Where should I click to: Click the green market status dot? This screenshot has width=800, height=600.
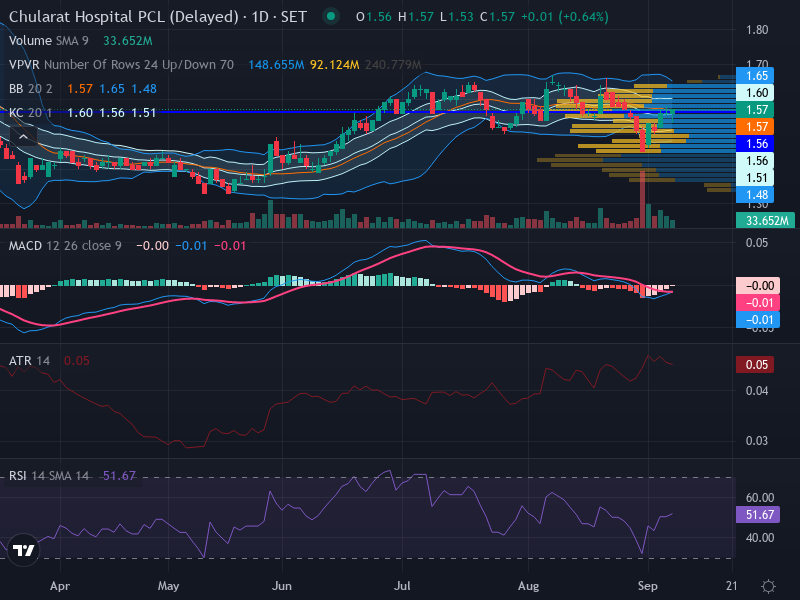click(x=331, y=16)
